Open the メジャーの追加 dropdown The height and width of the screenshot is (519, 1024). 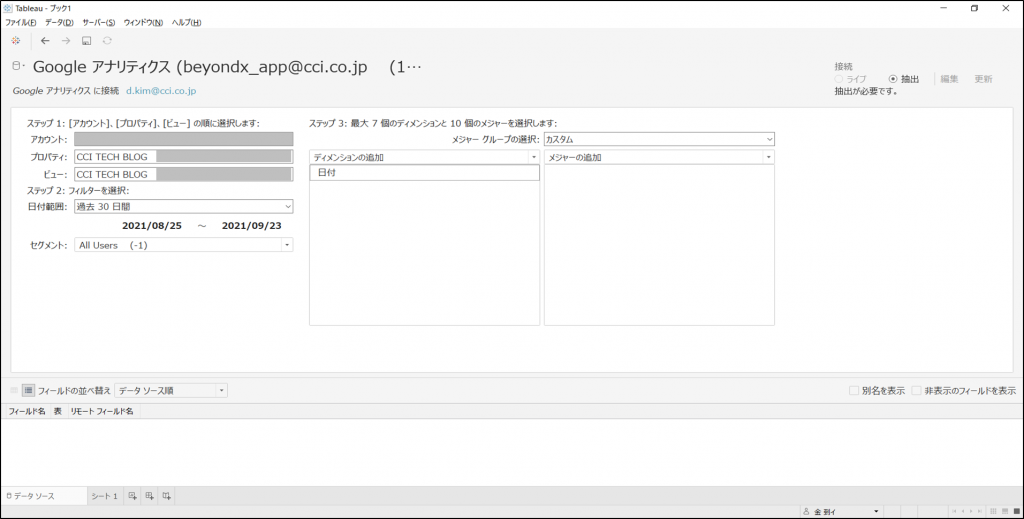tap(659, 157)
